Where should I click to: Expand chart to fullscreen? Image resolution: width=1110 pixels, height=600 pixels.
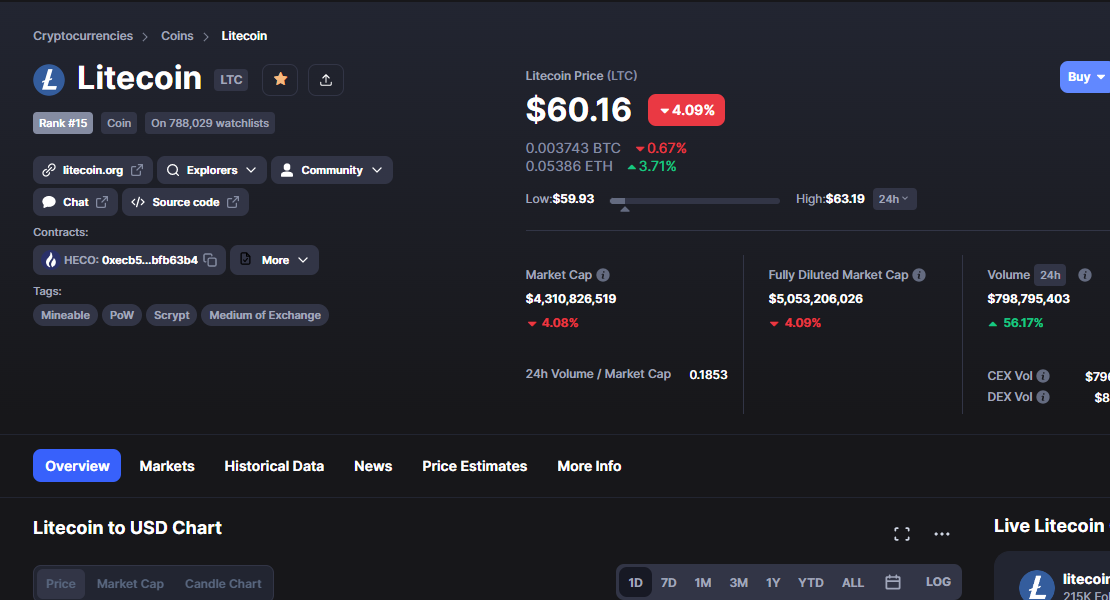coord(901,534)
